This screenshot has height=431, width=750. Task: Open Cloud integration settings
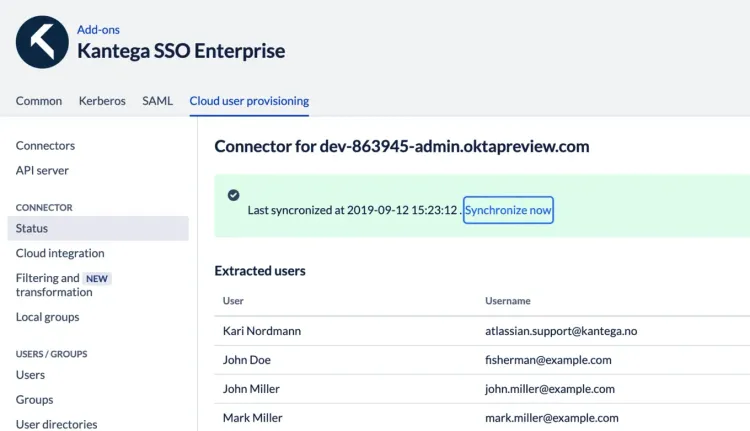pos(60,253)
